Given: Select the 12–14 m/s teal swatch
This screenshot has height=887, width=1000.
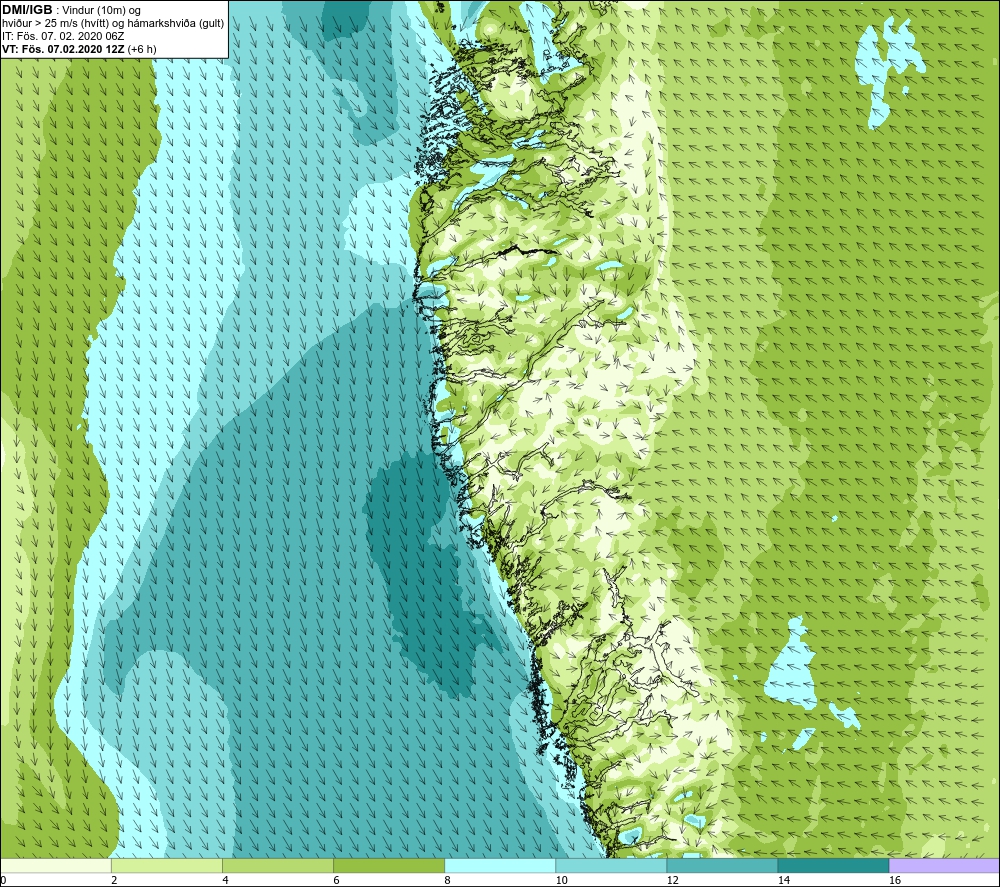Looking at the screenshot, I should (721, 866).
